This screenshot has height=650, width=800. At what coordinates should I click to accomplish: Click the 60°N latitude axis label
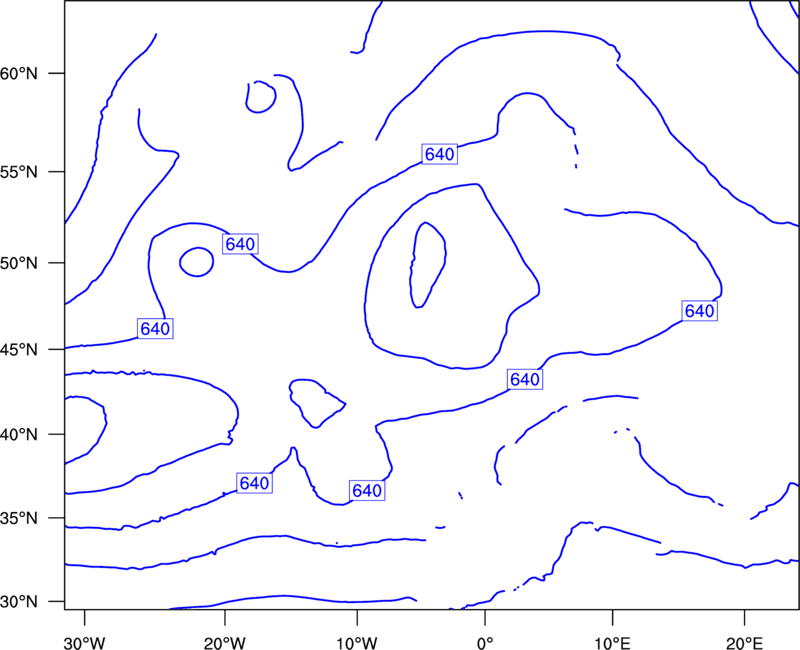tap(19, 73)
